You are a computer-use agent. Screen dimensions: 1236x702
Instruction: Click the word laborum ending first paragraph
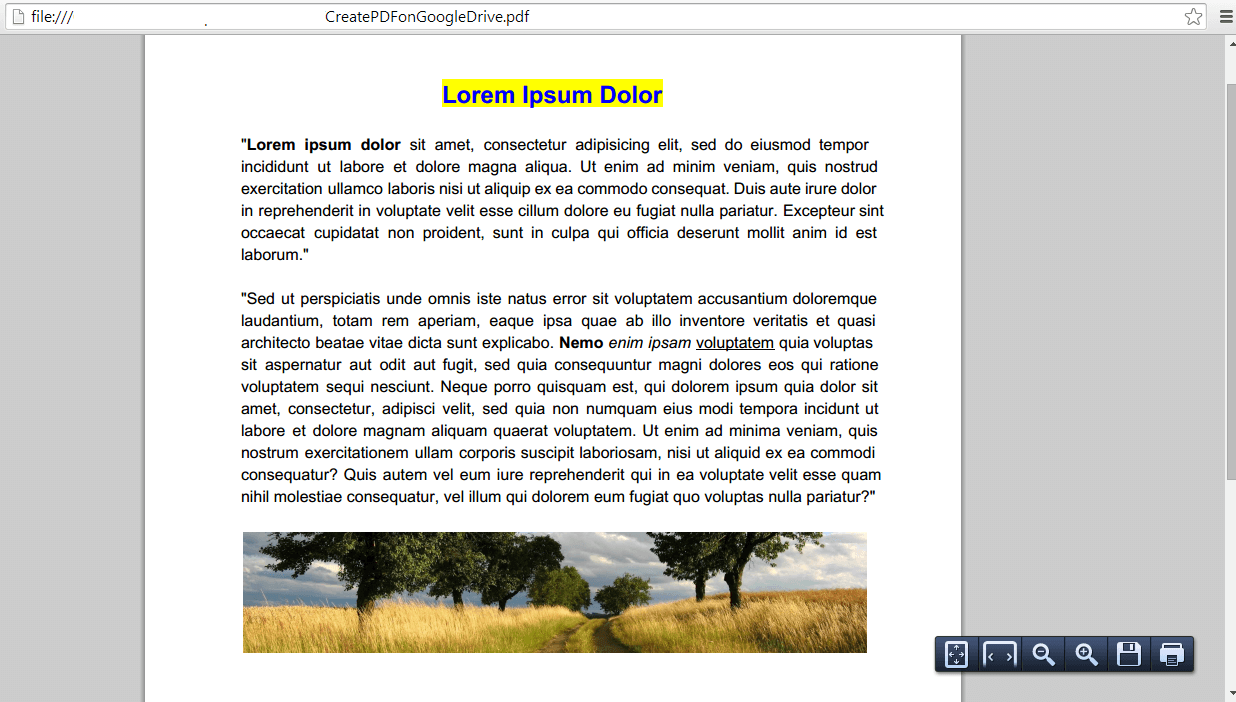273,255
